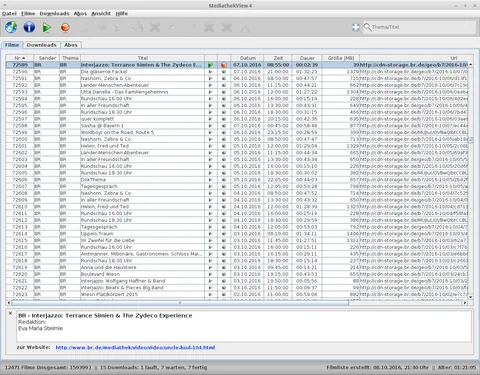Click the green play button in the toolbar
Screen dimensions: 480x375
(47, 27)
